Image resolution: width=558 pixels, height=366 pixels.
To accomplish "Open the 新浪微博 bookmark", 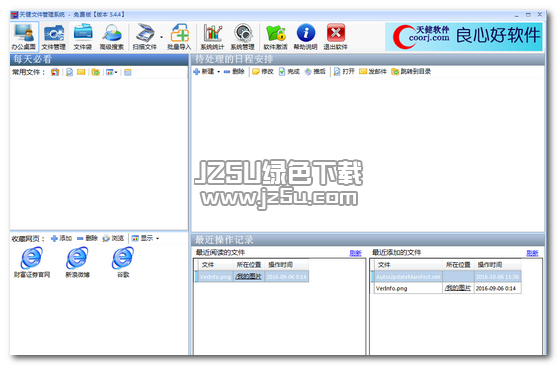I will tap(77, 262).
